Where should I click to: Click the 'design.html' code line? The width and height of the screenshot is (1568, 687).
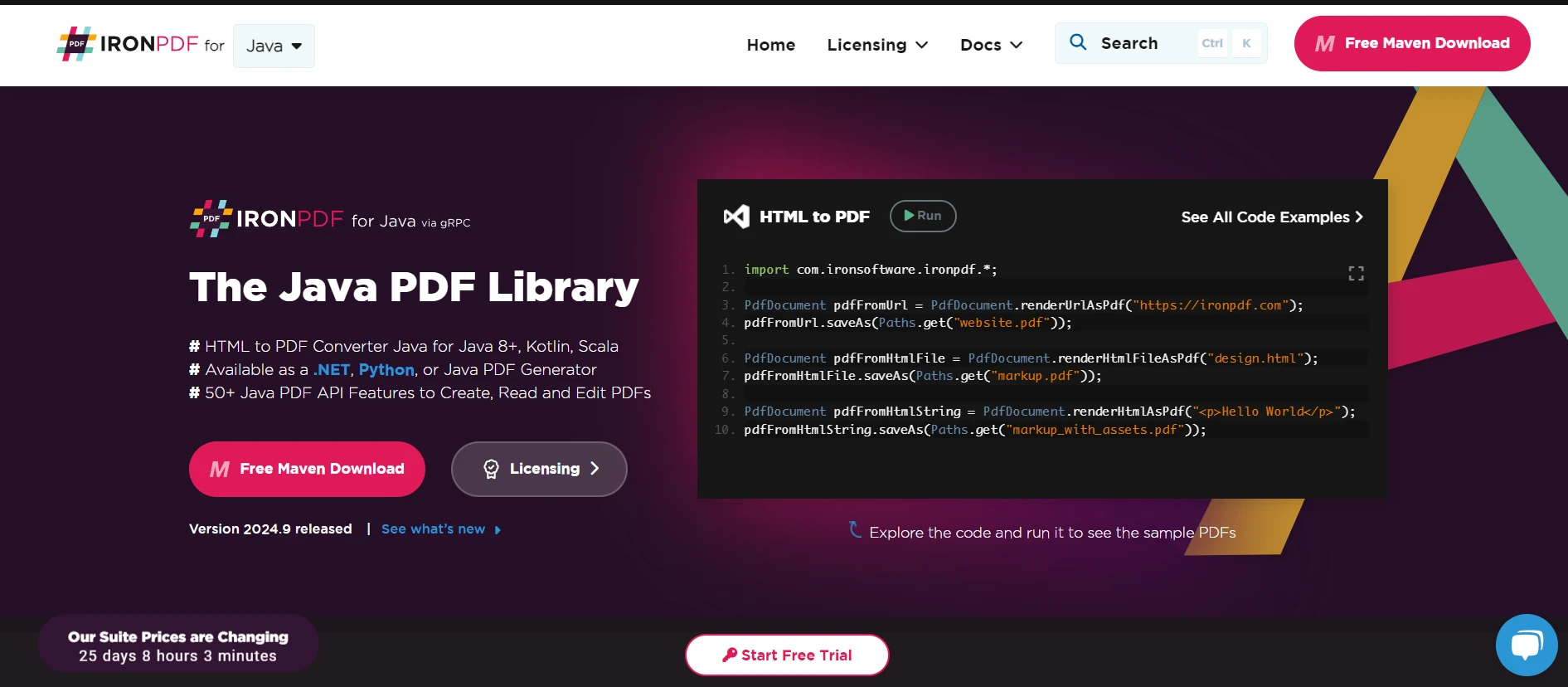1031,358
